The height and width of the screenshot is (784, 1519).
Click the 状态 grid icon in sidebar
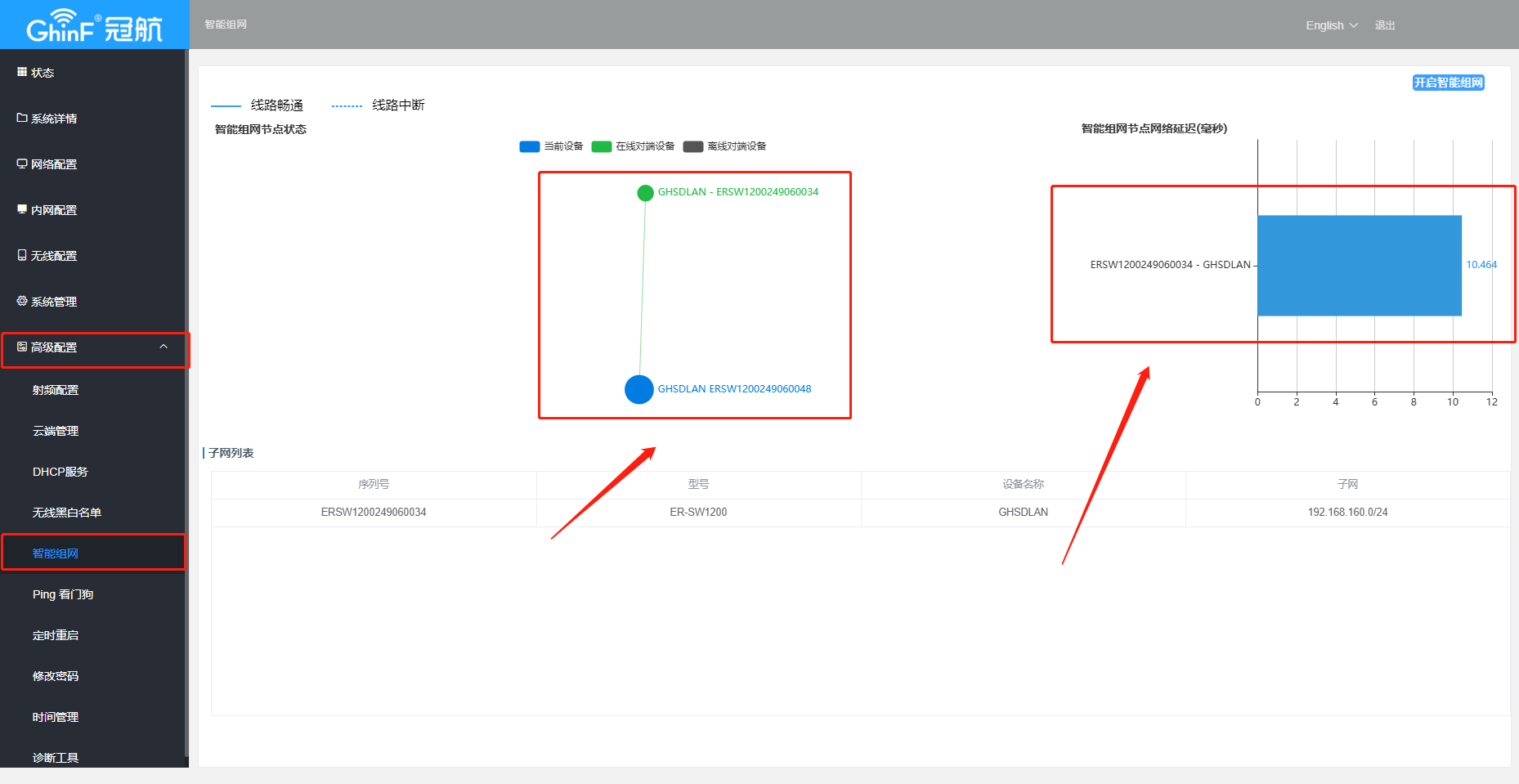(22, 72)
